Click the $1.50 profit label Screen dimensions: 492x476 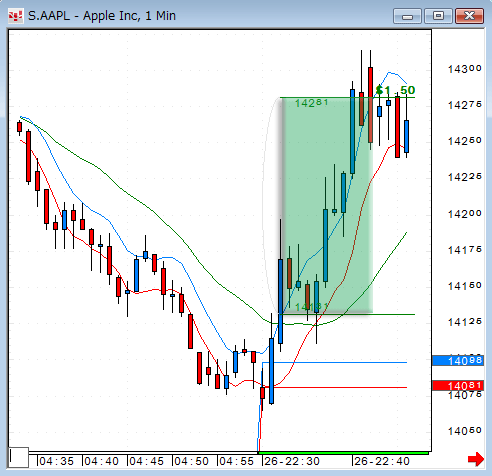(x=395, y=90)
